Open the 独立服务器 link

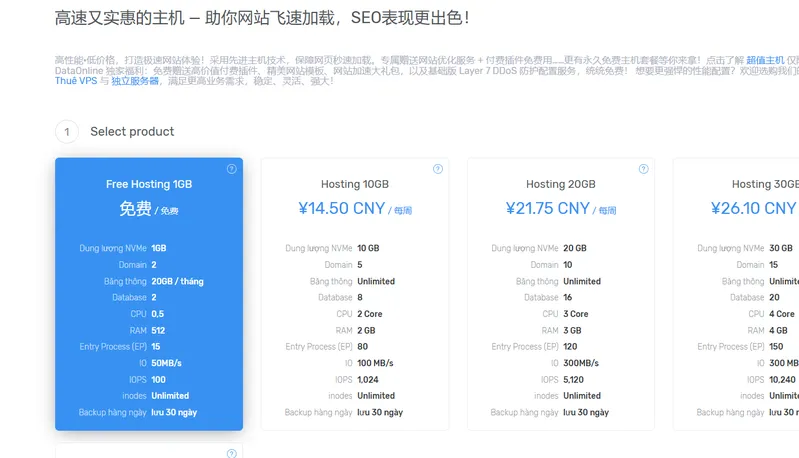tap(135, 80)
